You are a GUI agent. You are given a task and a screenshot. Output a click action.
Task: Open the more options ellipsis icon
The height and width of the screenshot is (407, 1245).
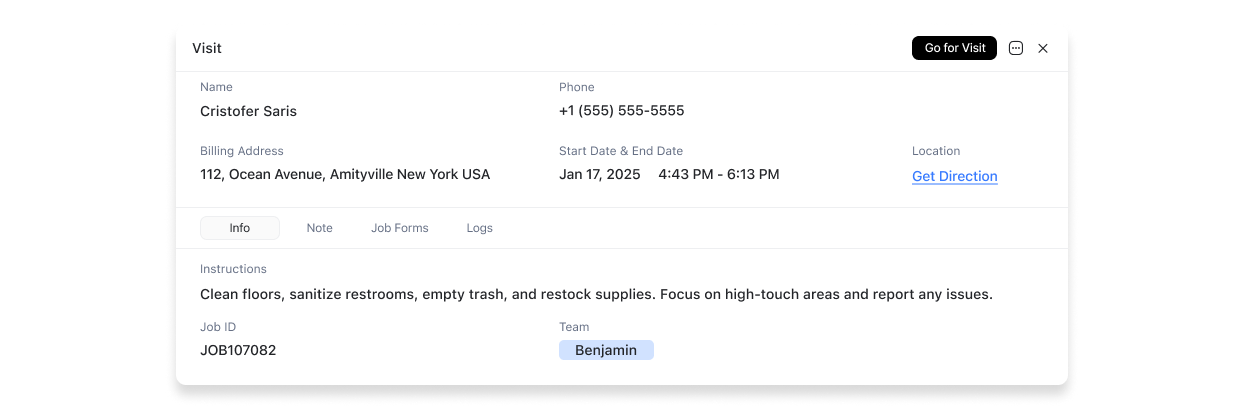(x=1016, y=48)
